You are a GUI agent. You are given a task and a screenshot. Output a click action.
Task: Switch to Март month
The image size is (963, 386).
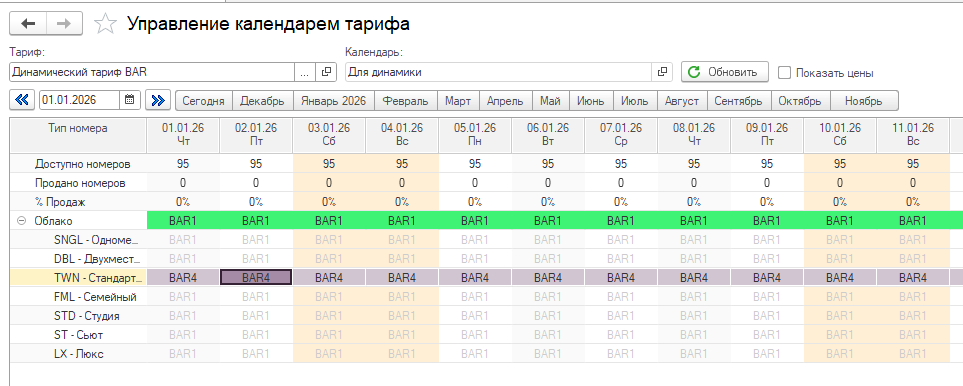click(x=458, y=101)
